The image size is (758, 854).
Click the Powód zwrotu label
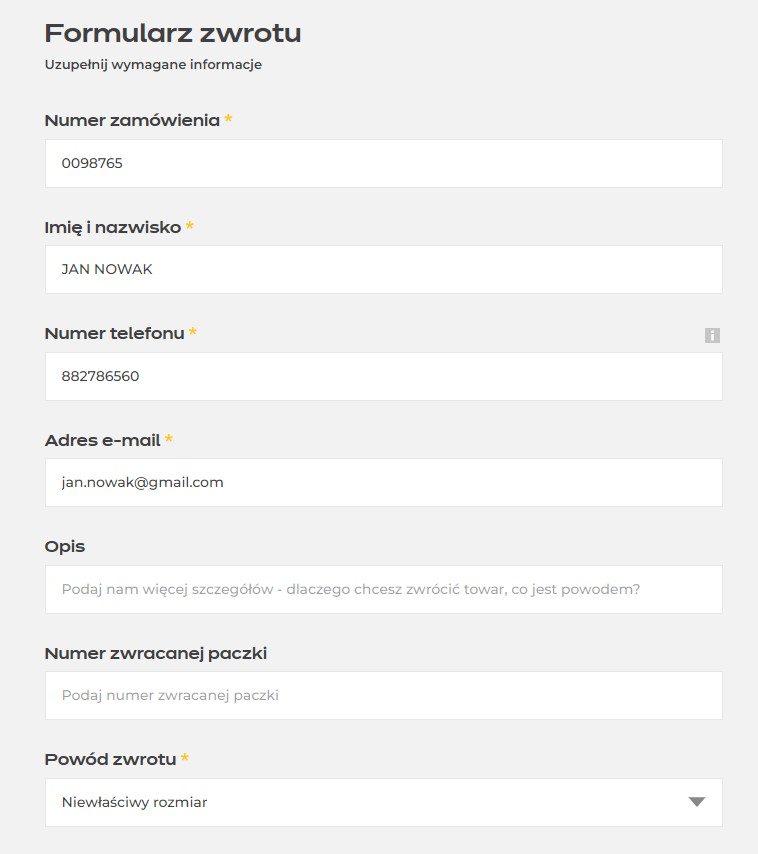pos(111,759)
